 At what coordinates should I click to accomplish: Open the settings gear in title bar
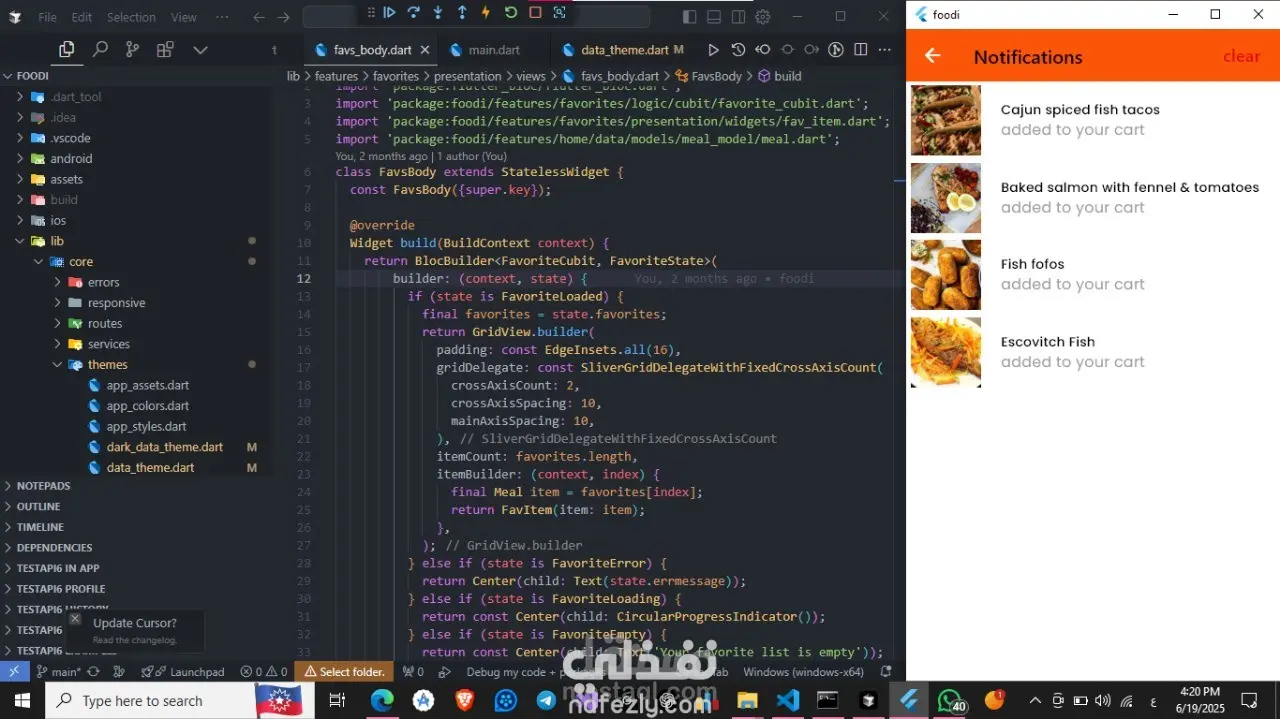tap(763, 17)
